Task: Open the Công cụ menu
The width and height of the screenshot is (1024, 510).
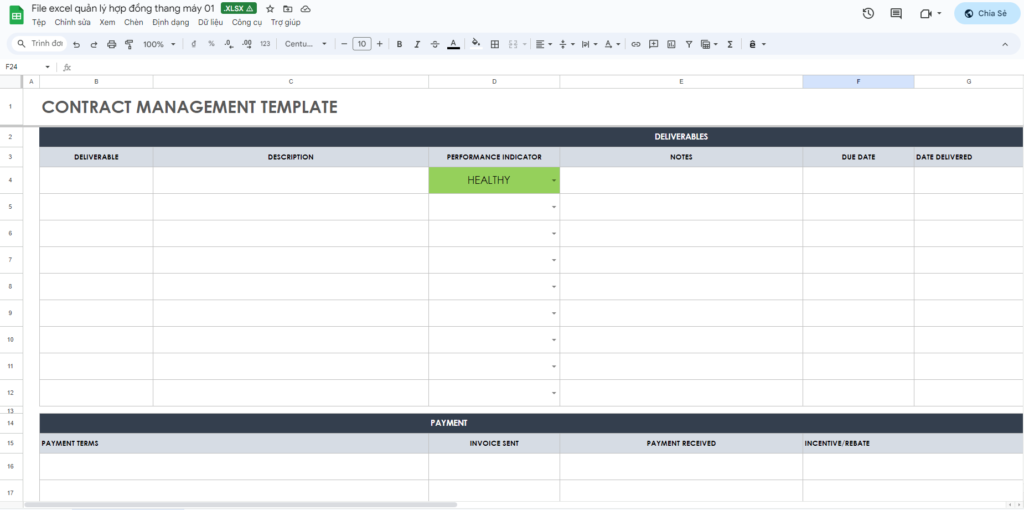Action: 247,22
